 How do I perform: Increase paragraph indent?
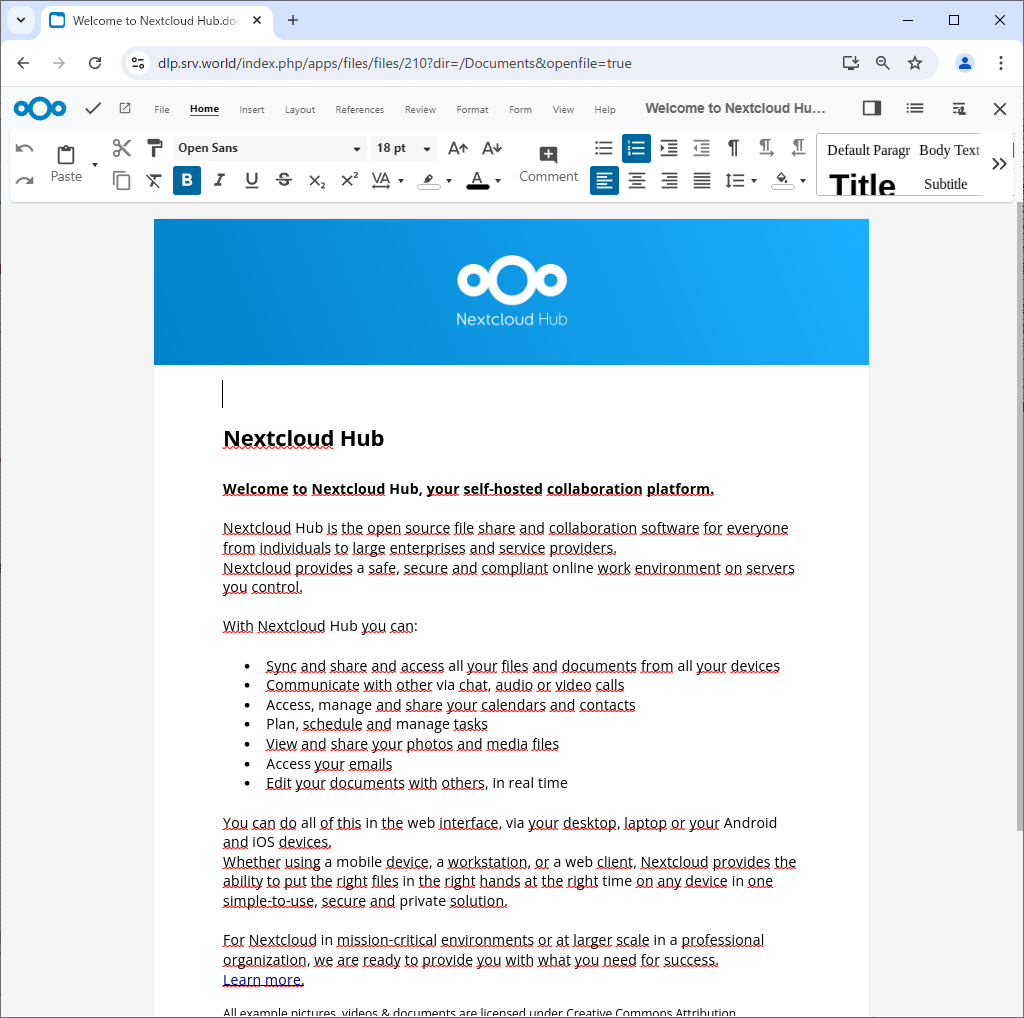[x=669, y=148]
